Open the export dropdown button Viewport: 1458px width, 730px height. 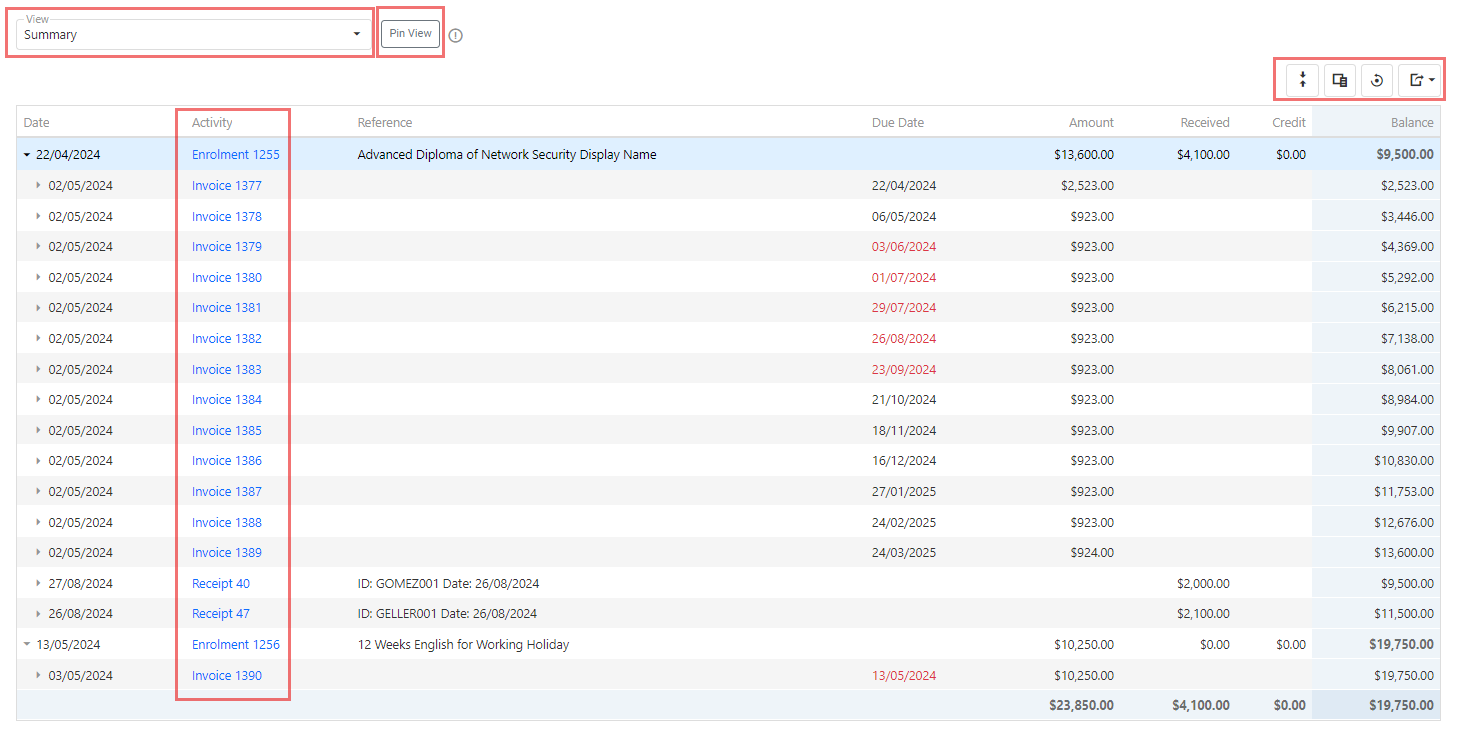(1420, 81)
